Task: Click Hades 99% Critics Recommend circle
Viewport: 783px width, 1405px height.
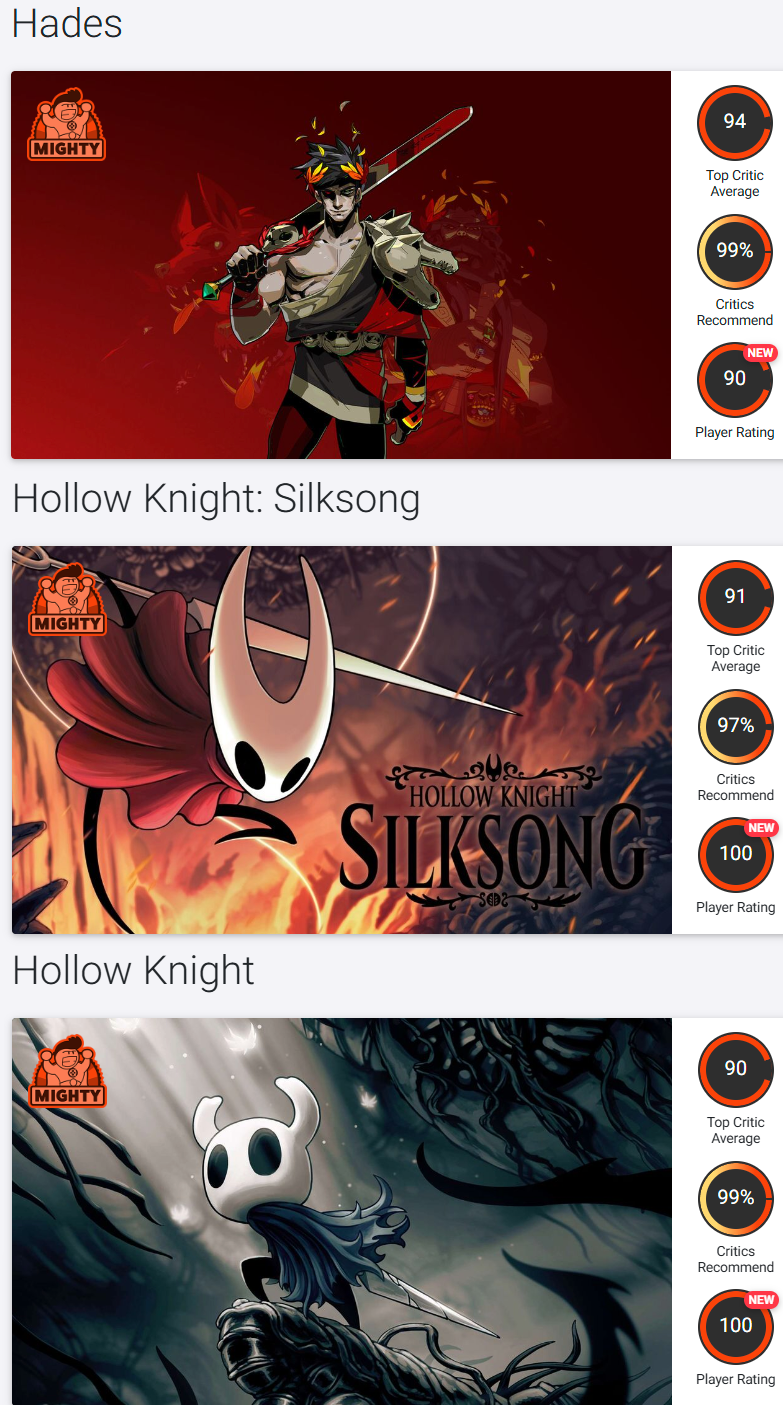Action: (x=735, y=251)
